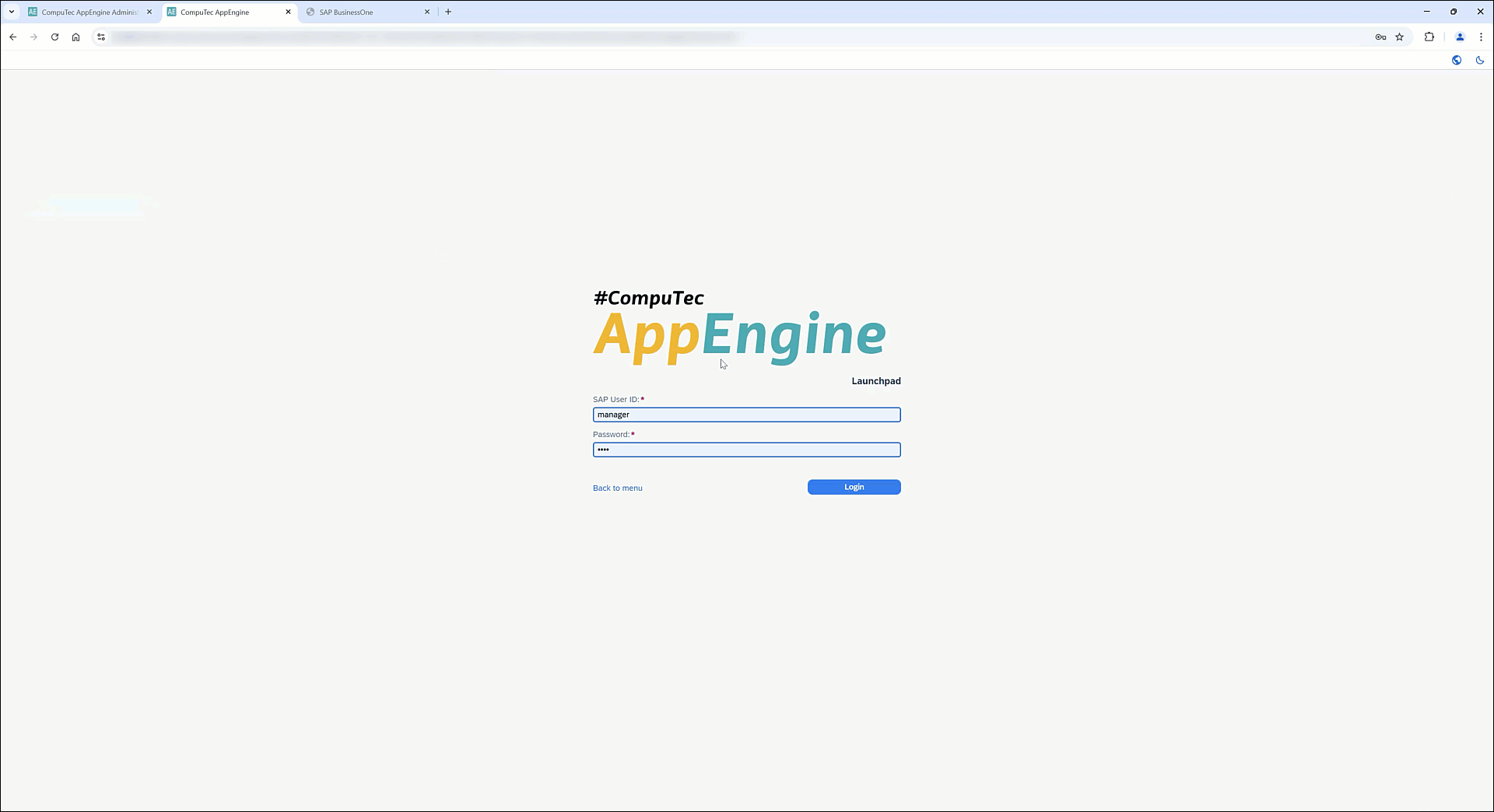This screenshot has height=812, width=1494.
Task: Switch to CompuTec AppEngine Administration tab
Action: pos(89,12)
